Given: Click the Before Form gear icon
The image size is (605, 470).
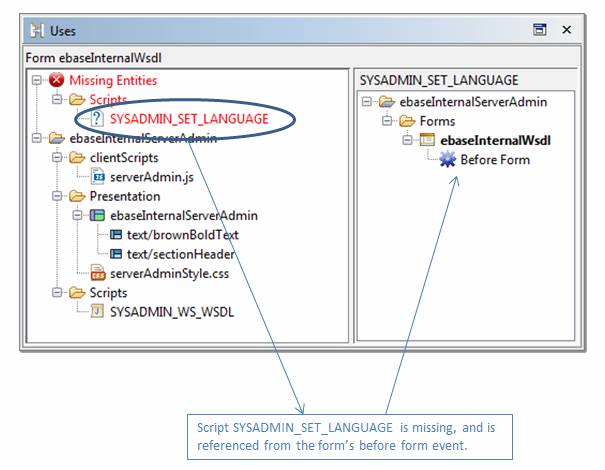Looking at the screenshot, I should point(447,159).
